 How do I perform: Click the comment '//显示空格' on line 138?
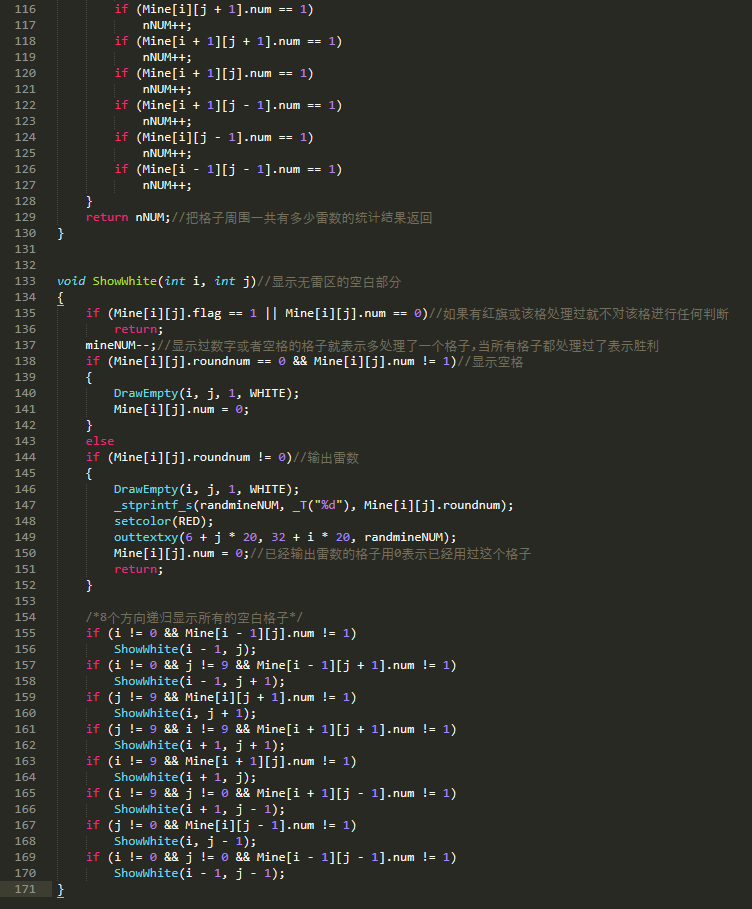click(x=490, y=362)
